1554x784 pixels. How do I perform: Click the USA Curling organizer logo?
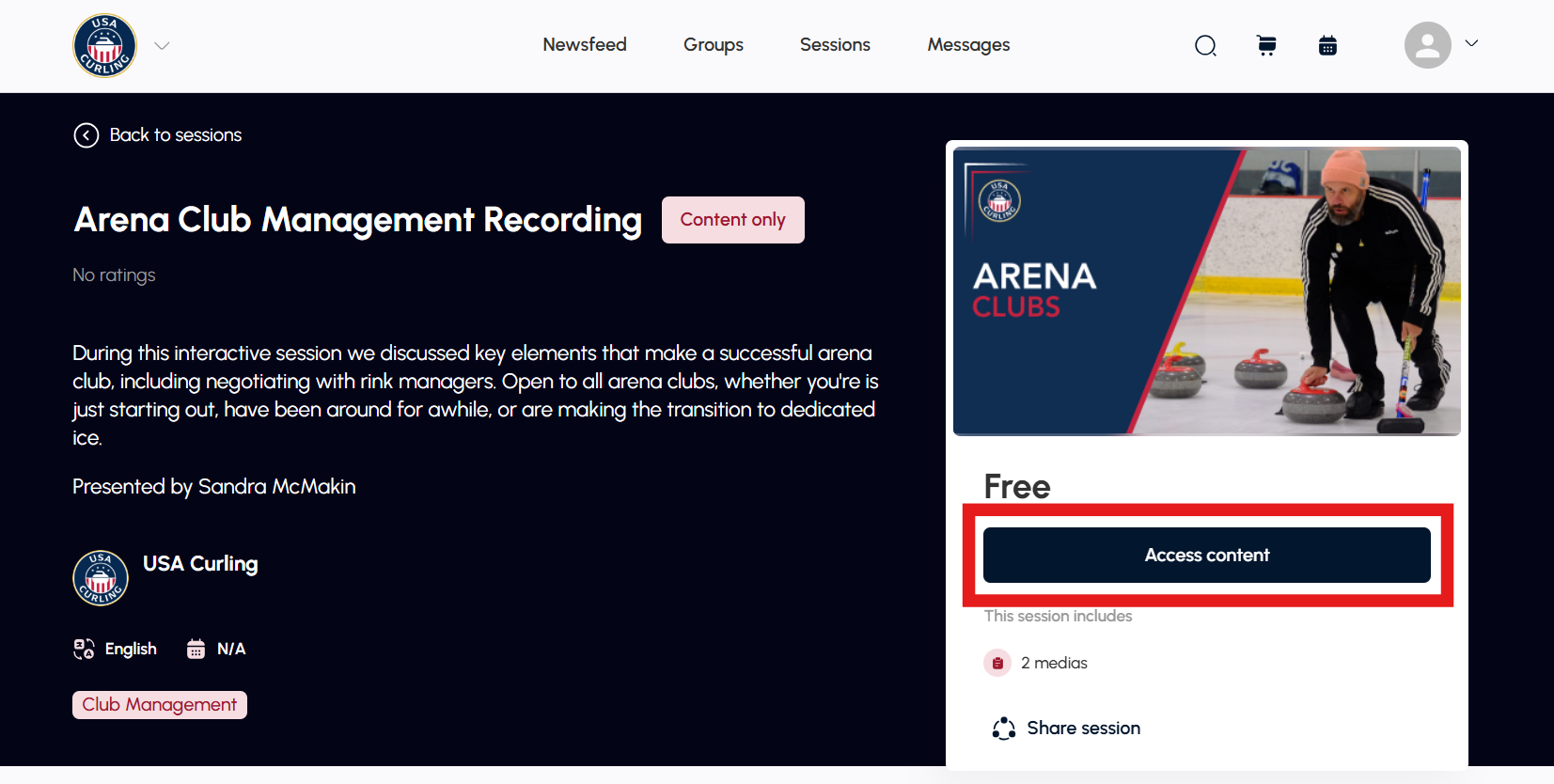(x=101, y=578)
